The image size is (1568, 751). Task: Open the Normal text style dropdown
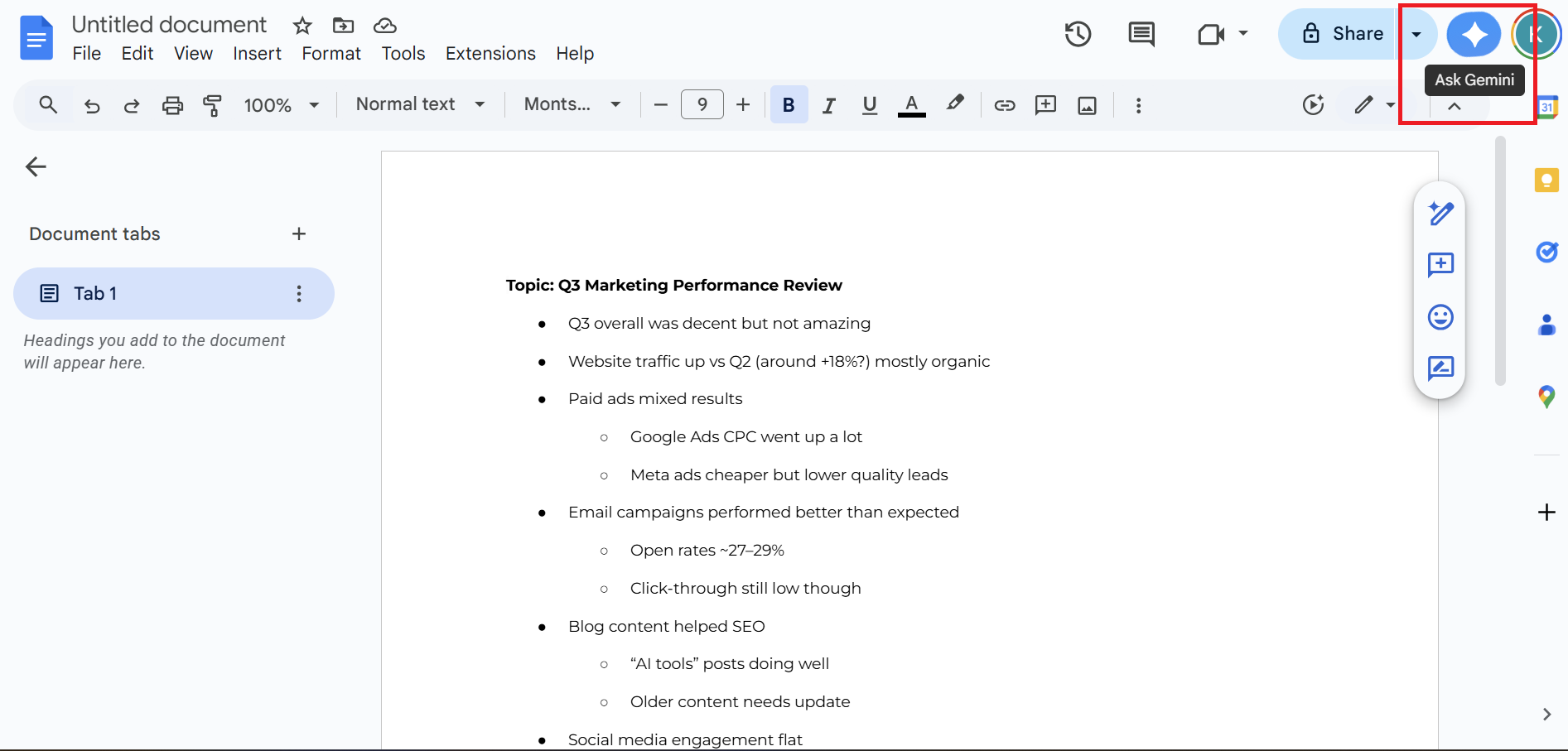pos(420,104)
